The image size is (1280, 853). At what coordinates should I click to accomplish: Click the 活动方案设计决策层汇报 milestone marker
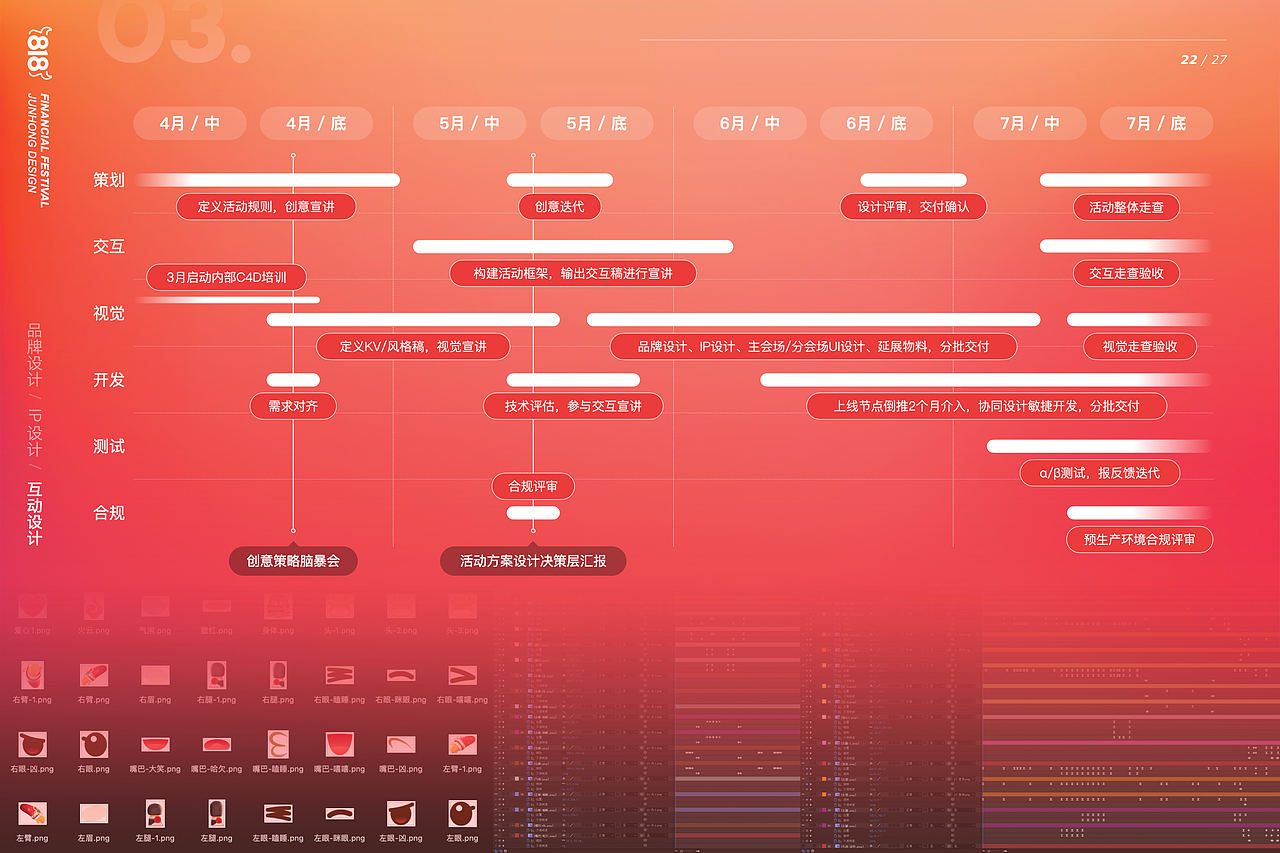pos(533,561)
